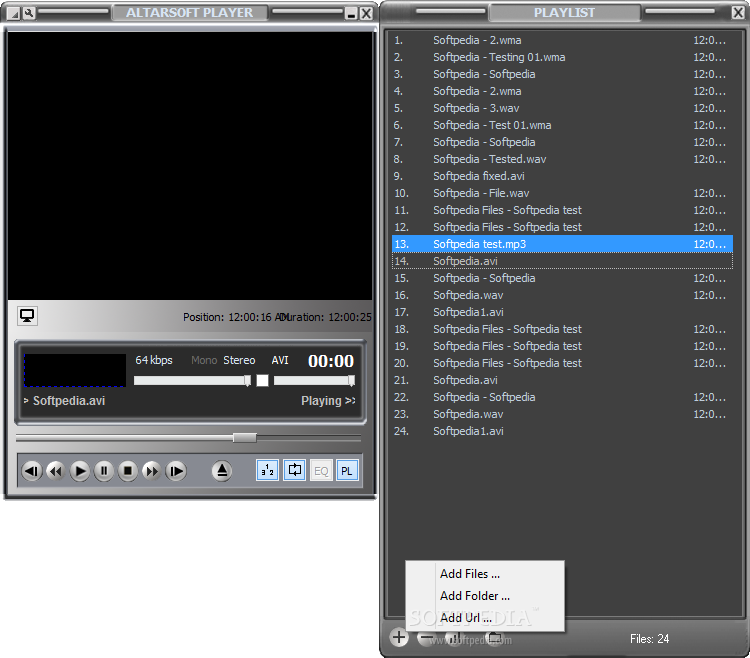
Task: Click the minus remove button in the Playlist footer
Action: 425,638
